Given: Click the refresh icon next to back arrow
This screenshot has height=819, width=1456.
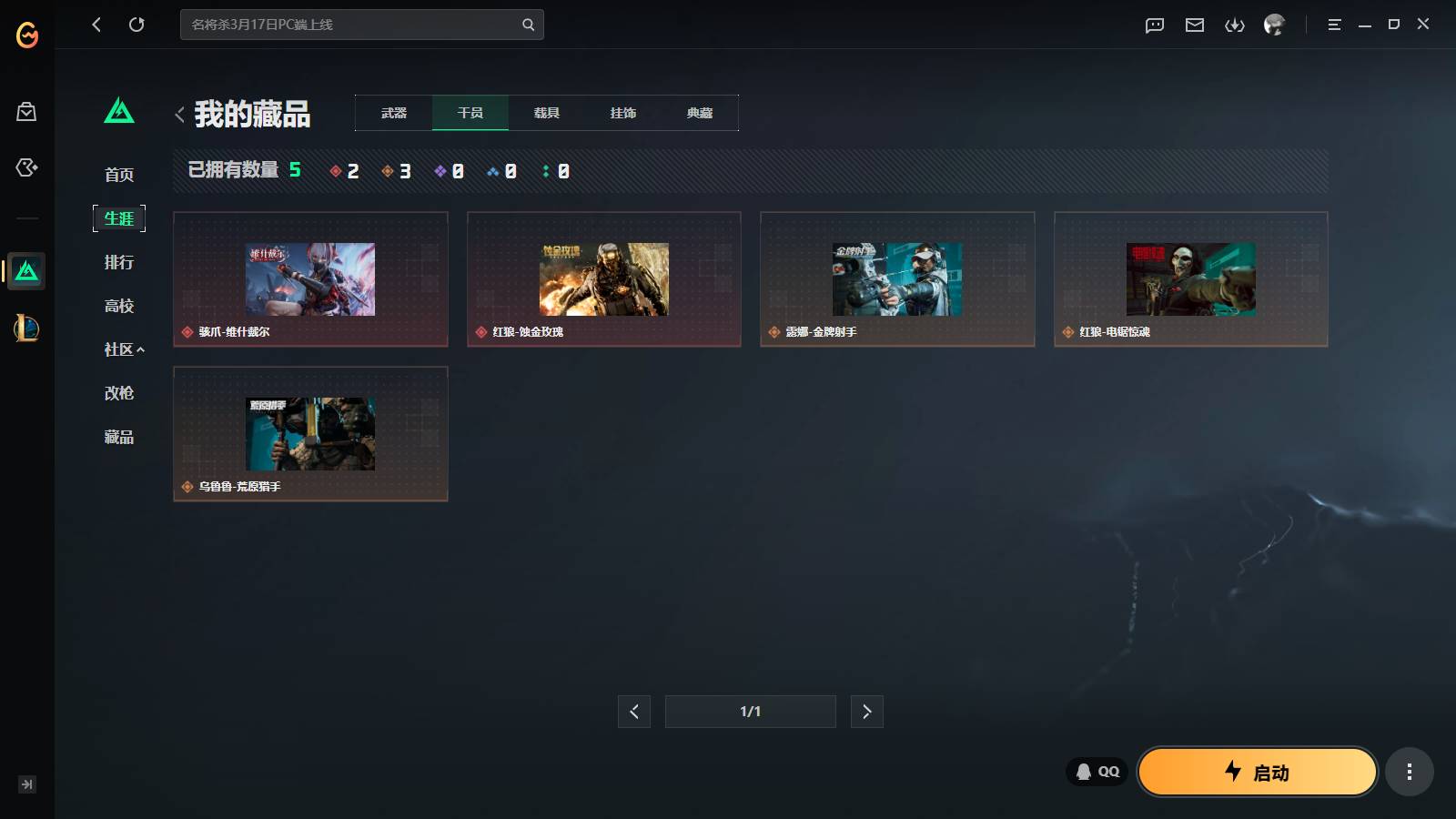Looking at the screenshot, I should 136,25.
